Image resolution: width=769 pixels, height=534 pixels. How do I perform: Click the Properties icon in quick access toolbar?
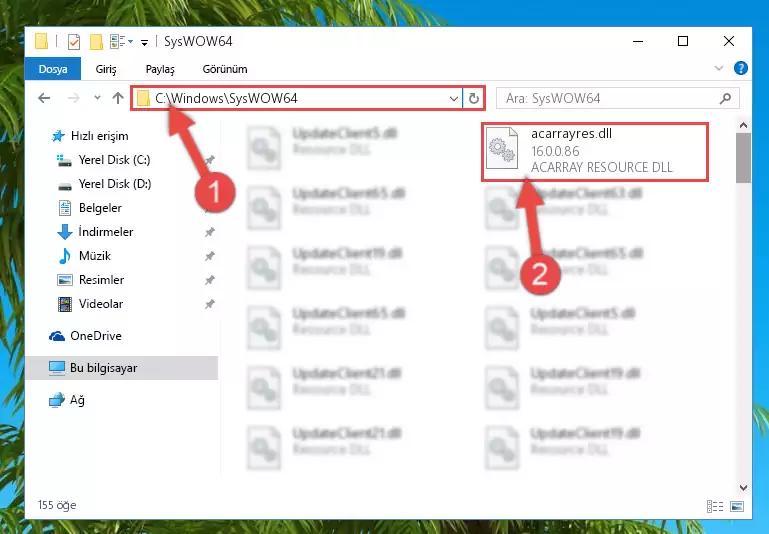74,42
